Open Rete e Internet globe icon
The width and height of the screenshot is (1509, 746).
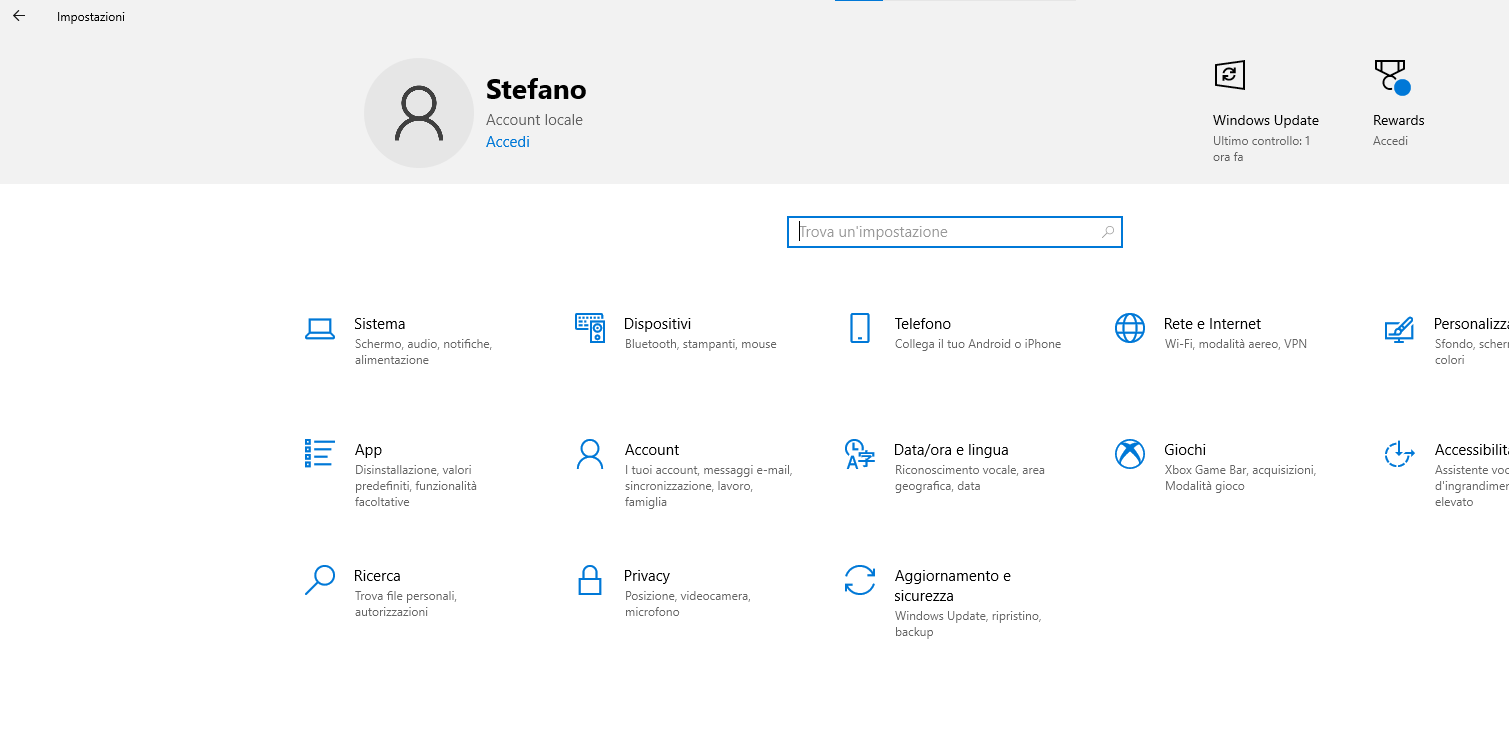(x=1130, y=328)
